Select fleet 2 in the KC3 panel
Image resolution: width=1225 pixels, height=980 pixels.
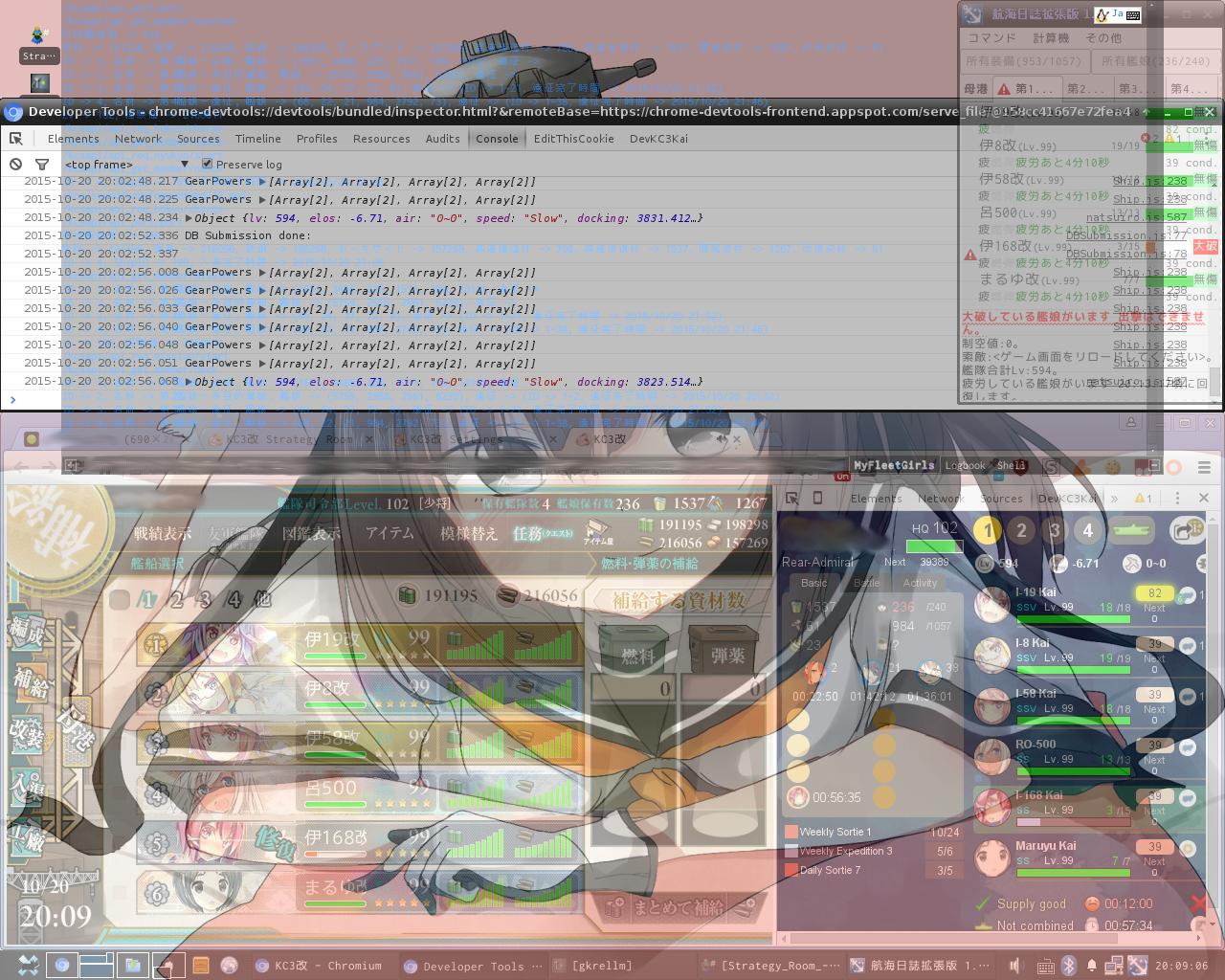[1021, 530]
